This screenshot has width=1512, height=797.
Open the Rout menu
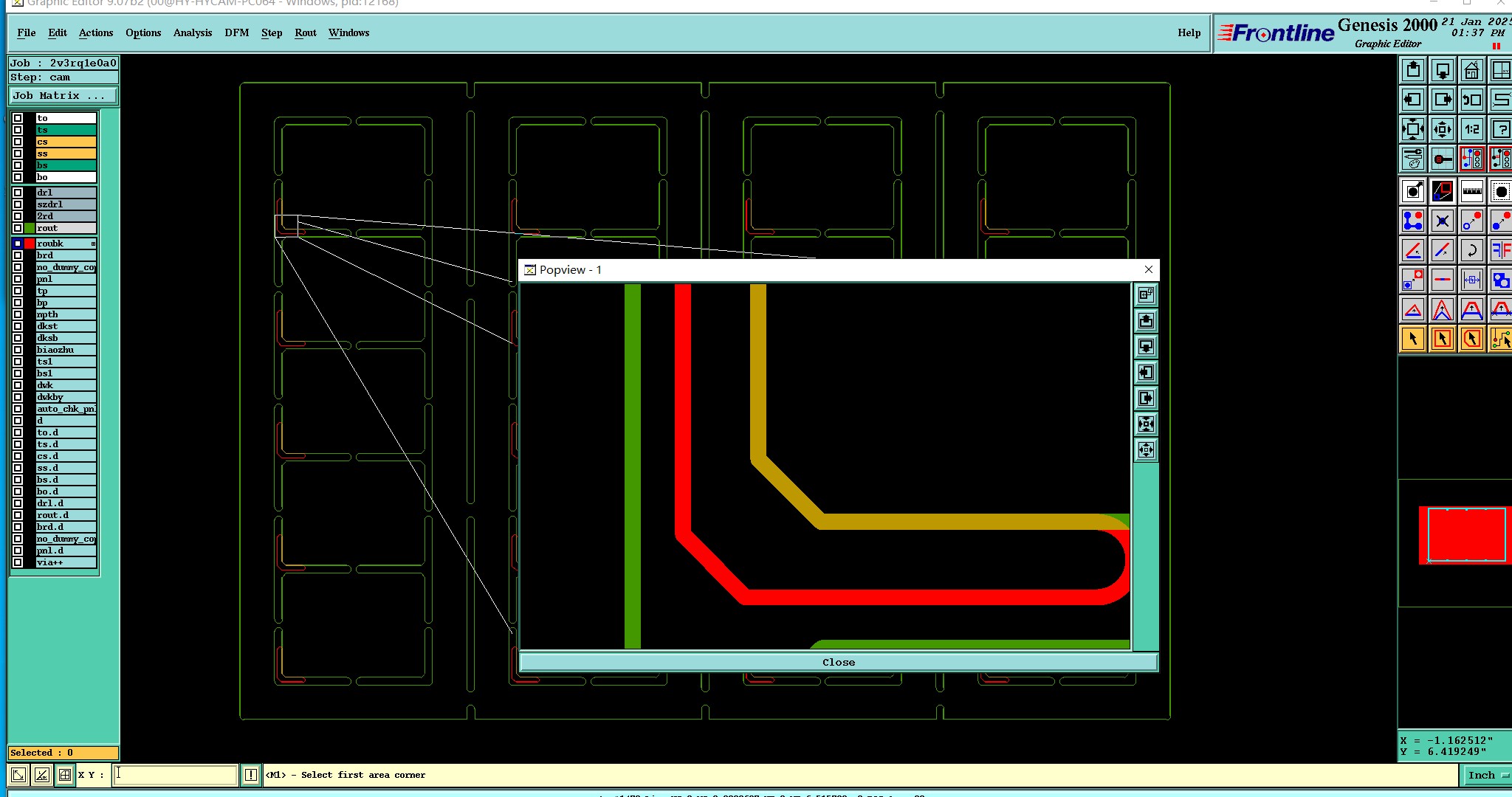[x=305, y=32]
